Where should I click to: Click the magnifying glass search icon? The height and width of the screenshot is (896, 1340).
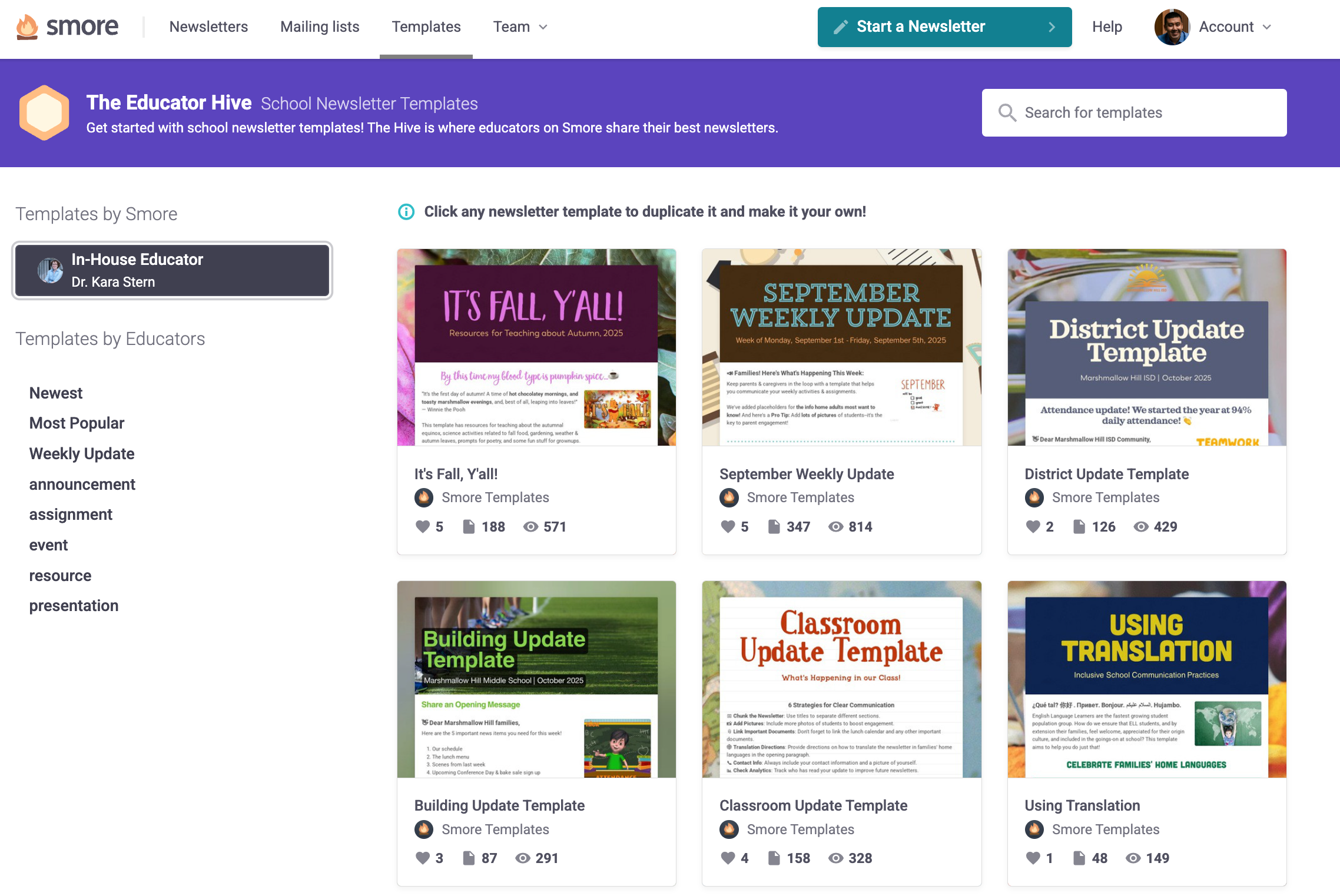point(1007,112)
